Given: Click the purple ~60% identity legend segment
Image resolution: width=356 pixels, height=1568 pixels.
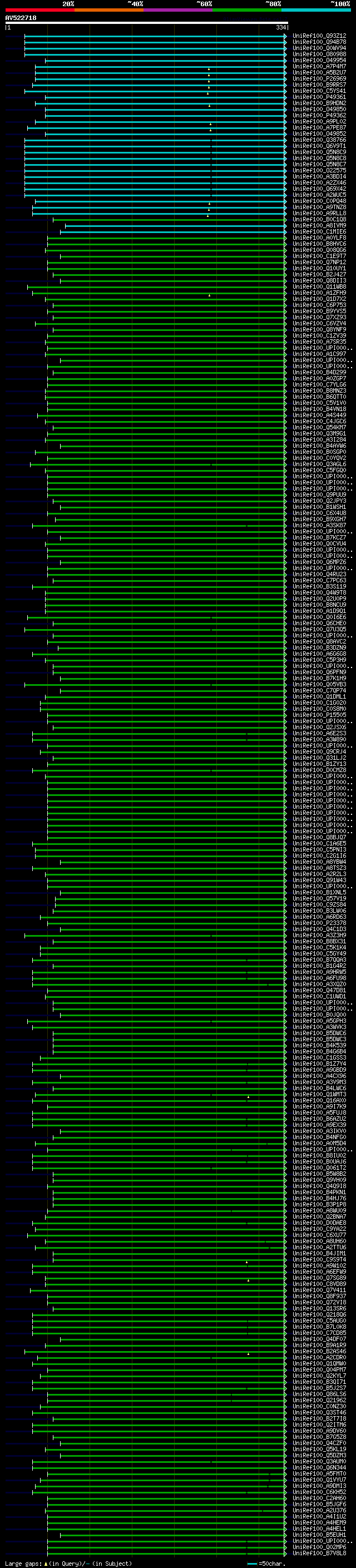Looking at the screenshot, I should point(179,10).
